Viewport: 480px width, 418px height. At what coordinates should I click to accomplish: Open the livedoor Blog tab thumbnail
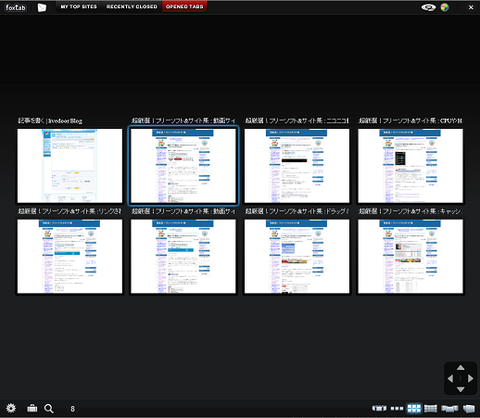[x=70, y=166]
